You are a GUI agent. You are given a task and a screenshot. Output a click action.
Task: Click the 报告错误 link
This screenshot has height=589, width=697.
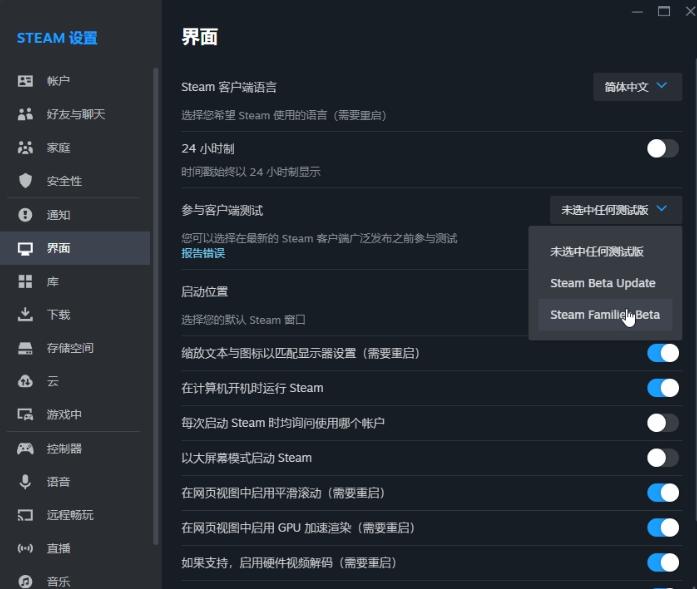203,253
